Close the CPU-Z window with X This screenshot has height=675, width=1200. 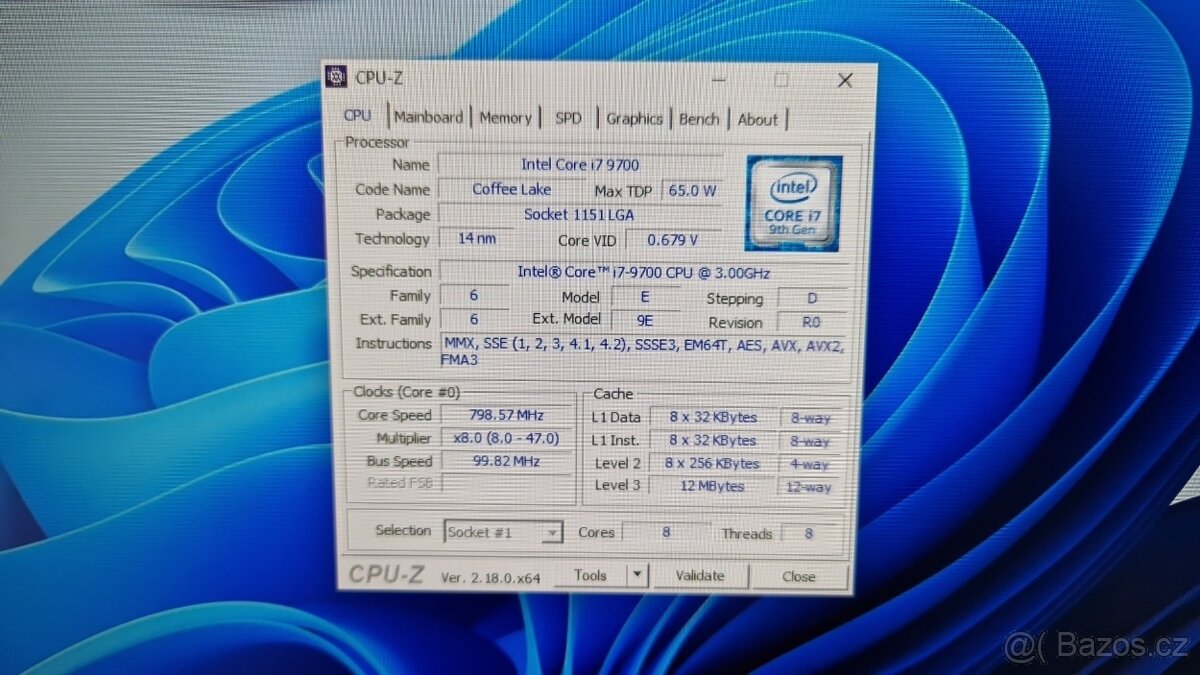pos(844,80)
